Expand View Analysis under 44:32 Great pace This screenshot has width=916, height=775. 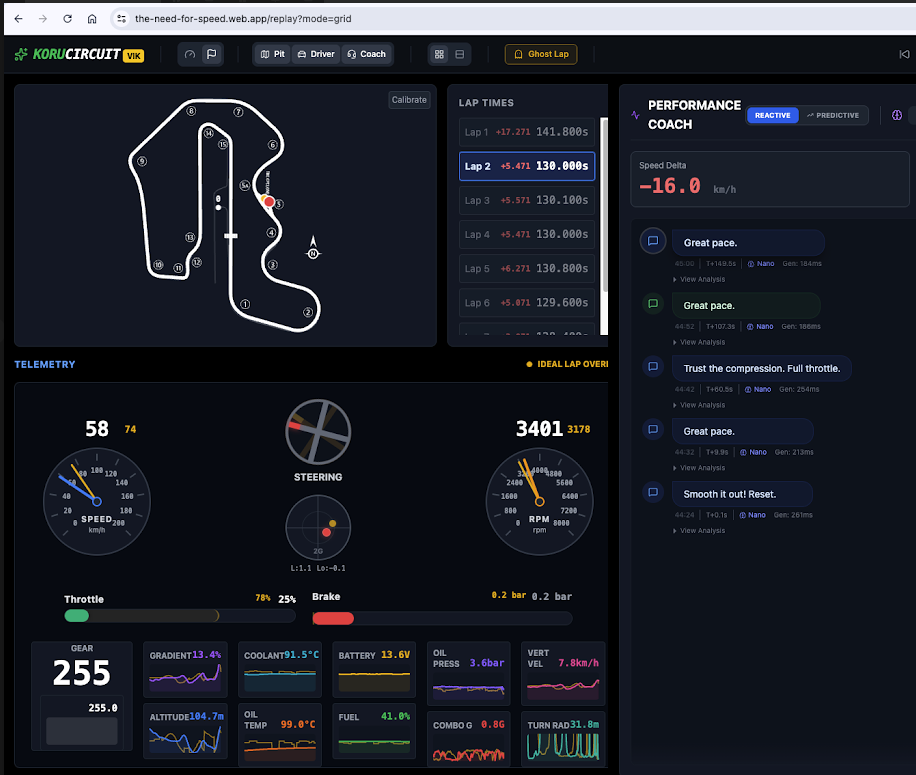699,468
